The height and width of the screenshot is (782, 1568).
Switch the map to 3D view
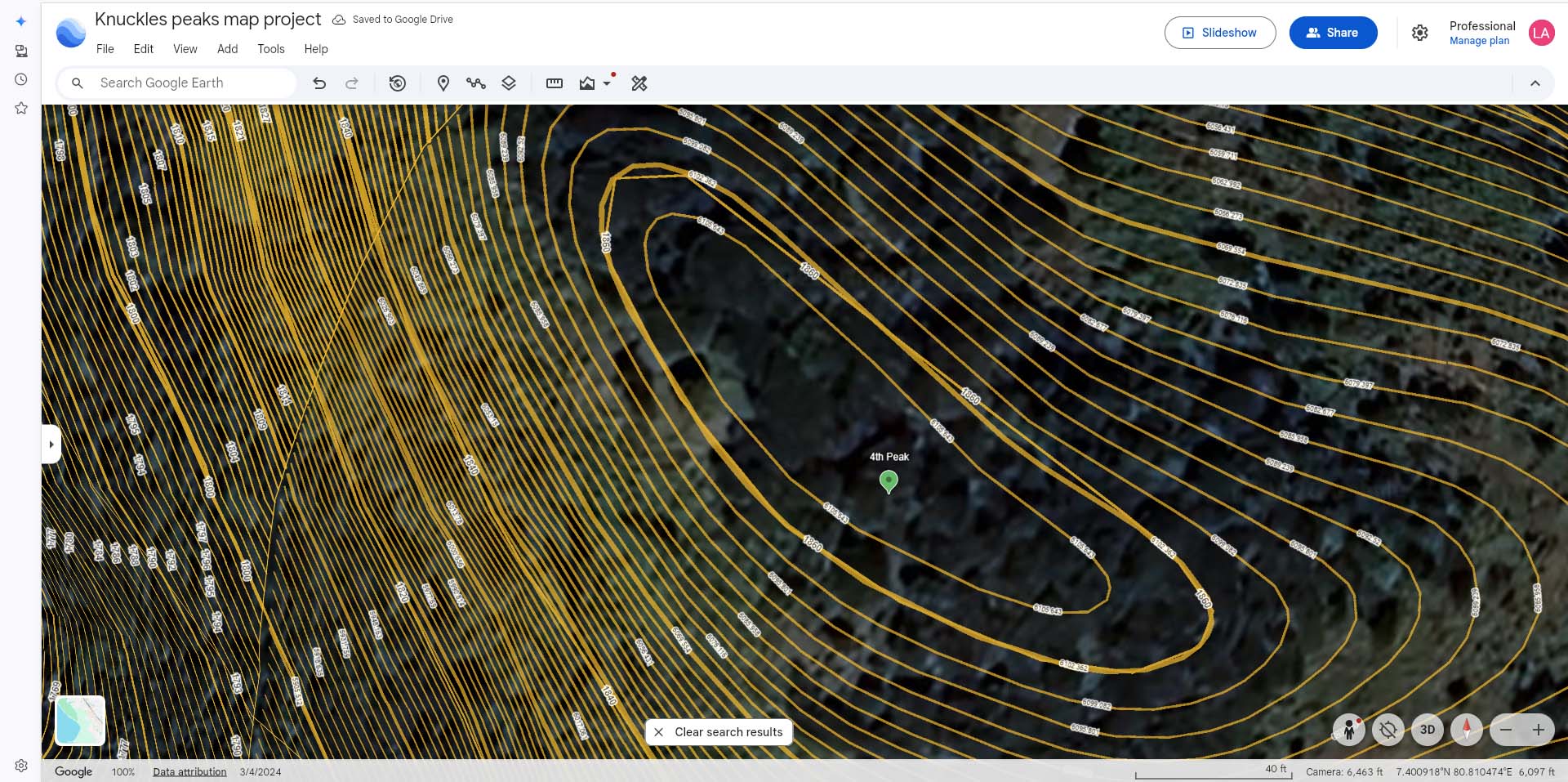(1428, 730)
